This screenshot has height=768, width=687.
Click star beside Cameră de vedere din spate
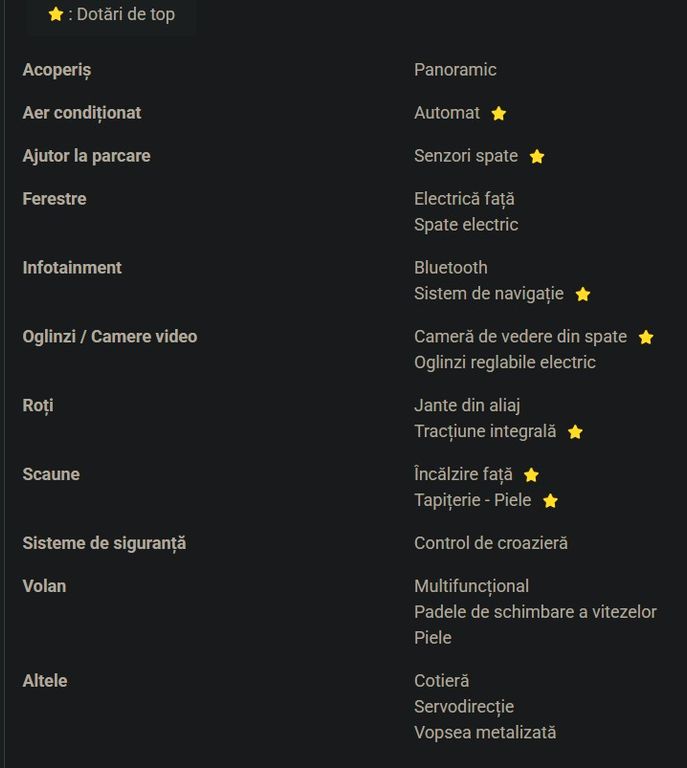click(646, 338)
